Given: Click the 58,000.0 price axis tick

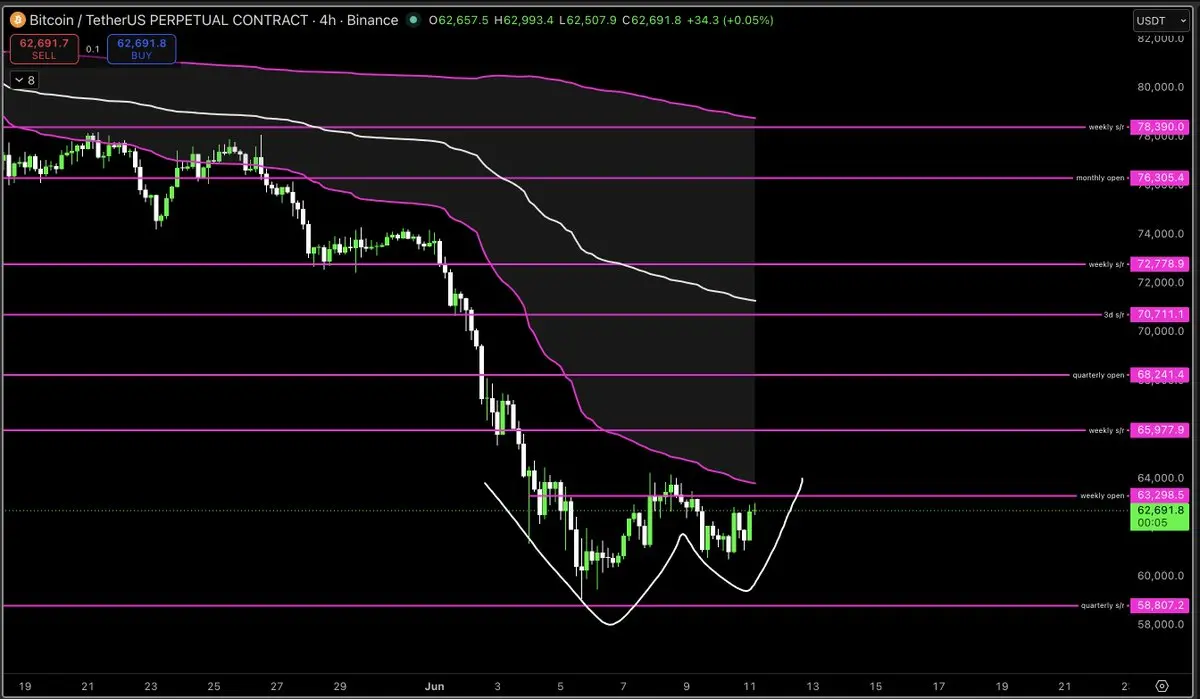Looking at the screenshot, I should 1160,625.
